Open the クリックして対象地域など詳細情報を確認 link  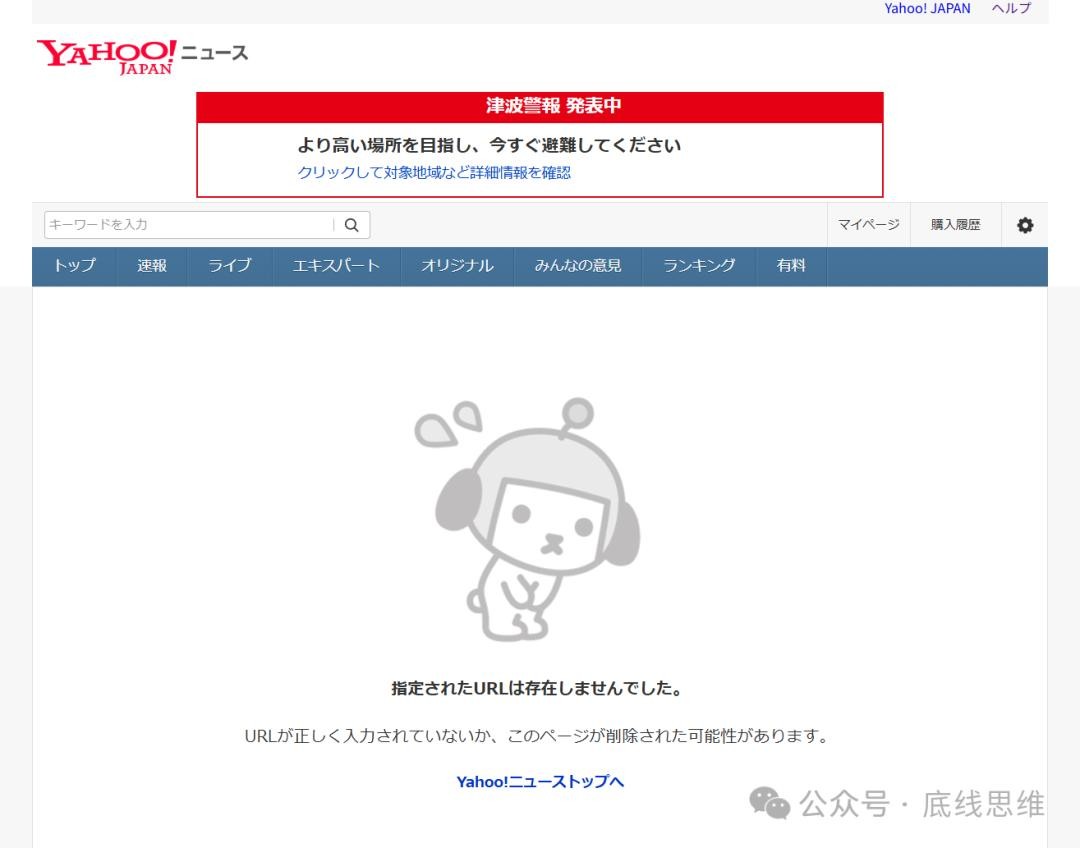click(x=434, y=172)
